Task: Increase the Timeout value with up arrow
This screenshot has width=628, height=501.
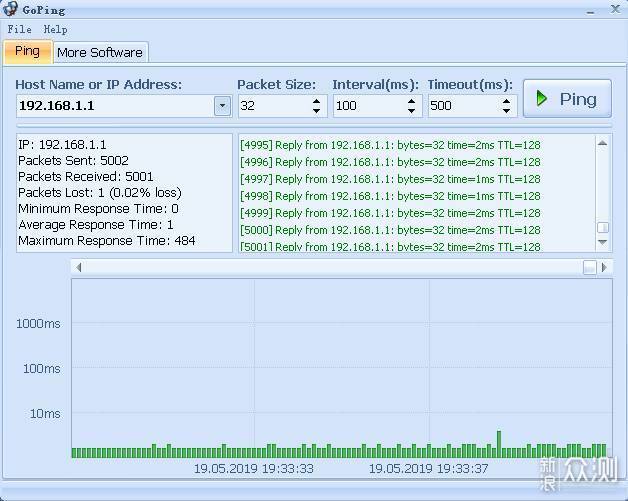Action: [506, 101]
